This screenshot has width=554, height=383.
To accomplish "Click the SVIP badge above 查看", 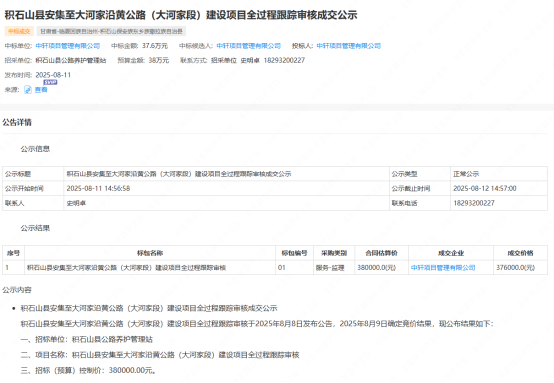I will click(x=50, y=82).
